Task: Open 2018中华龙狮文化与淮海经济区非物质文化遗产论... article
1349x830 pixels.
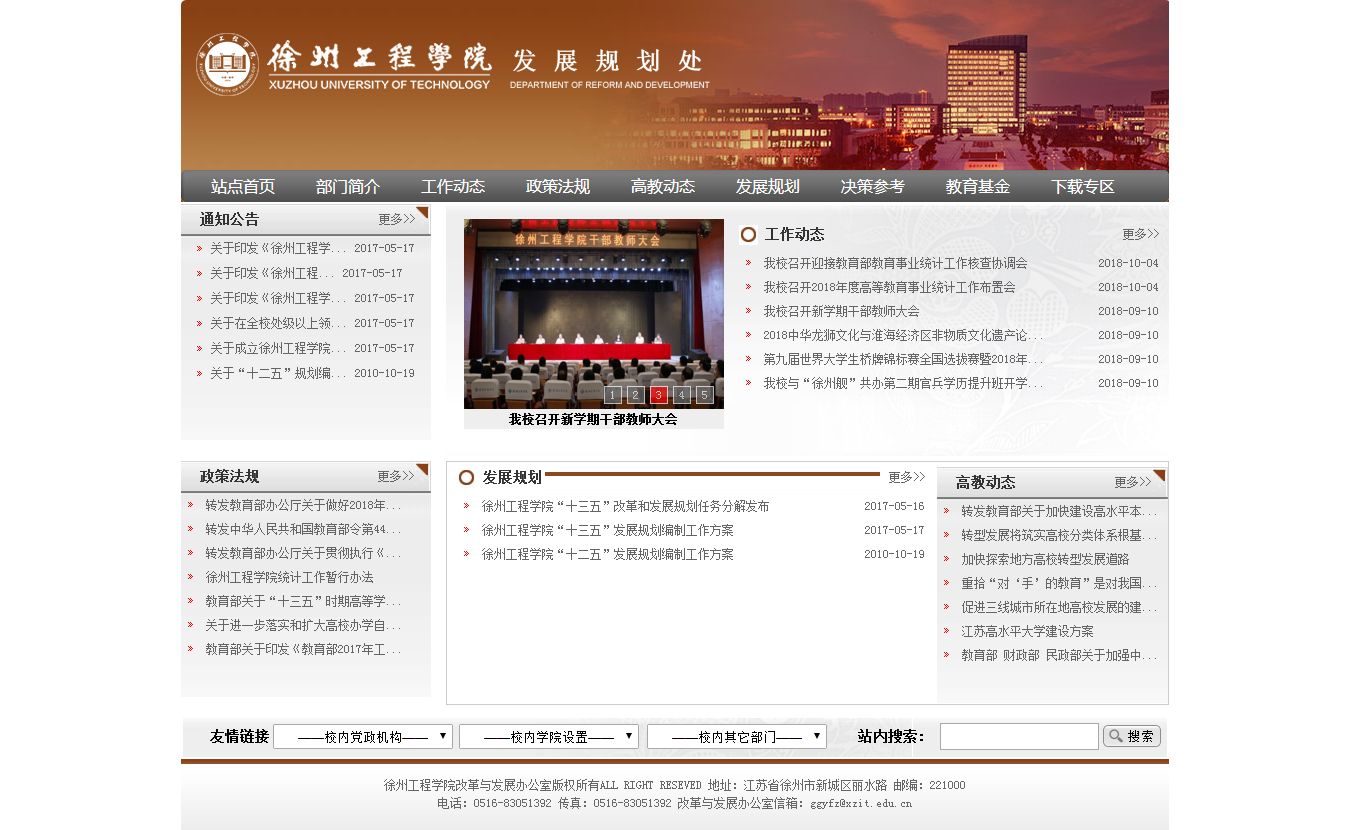Action: (x=903, y=335)
